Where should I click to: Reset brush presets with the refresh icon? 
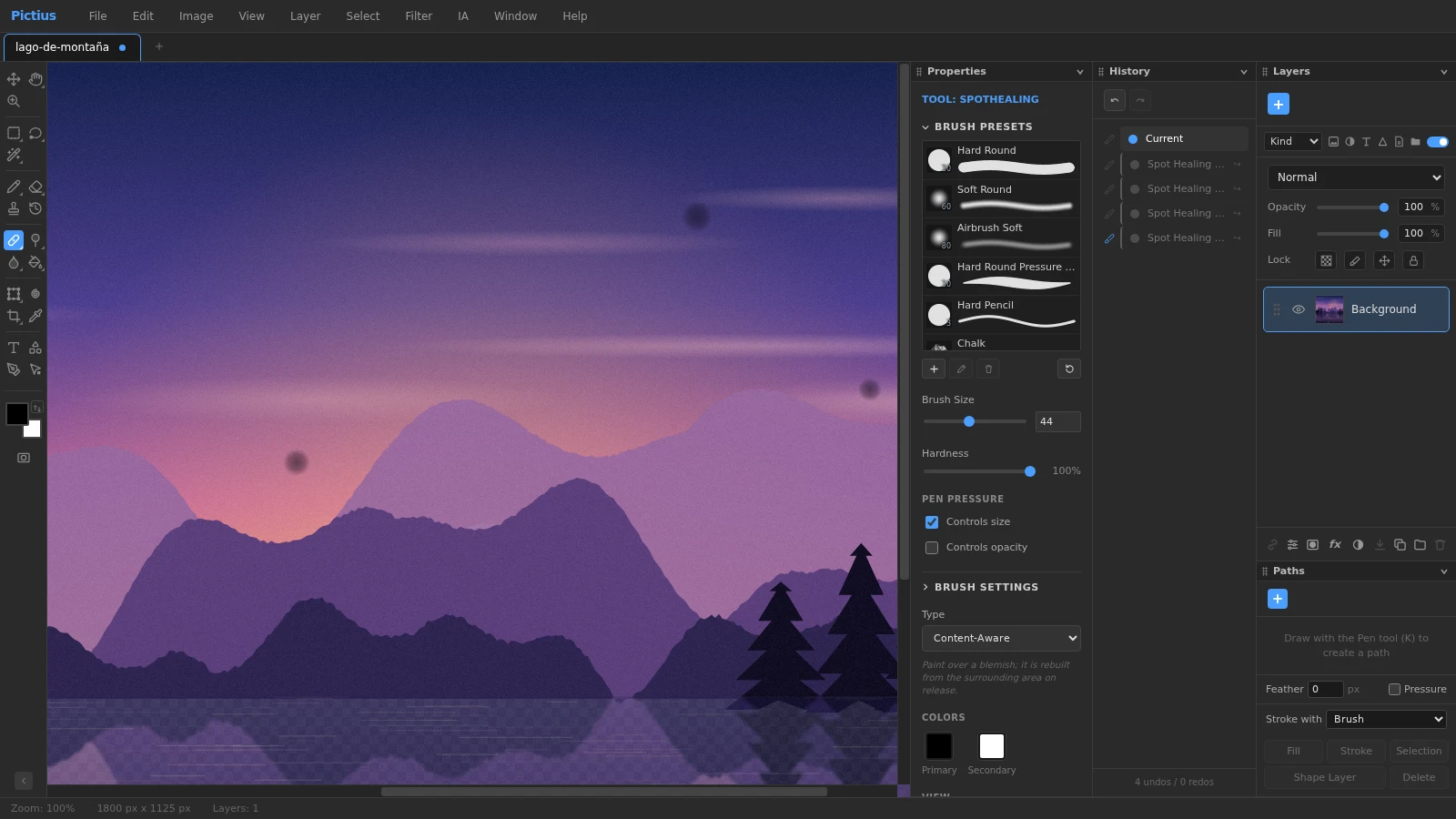tap(1069, 369)
